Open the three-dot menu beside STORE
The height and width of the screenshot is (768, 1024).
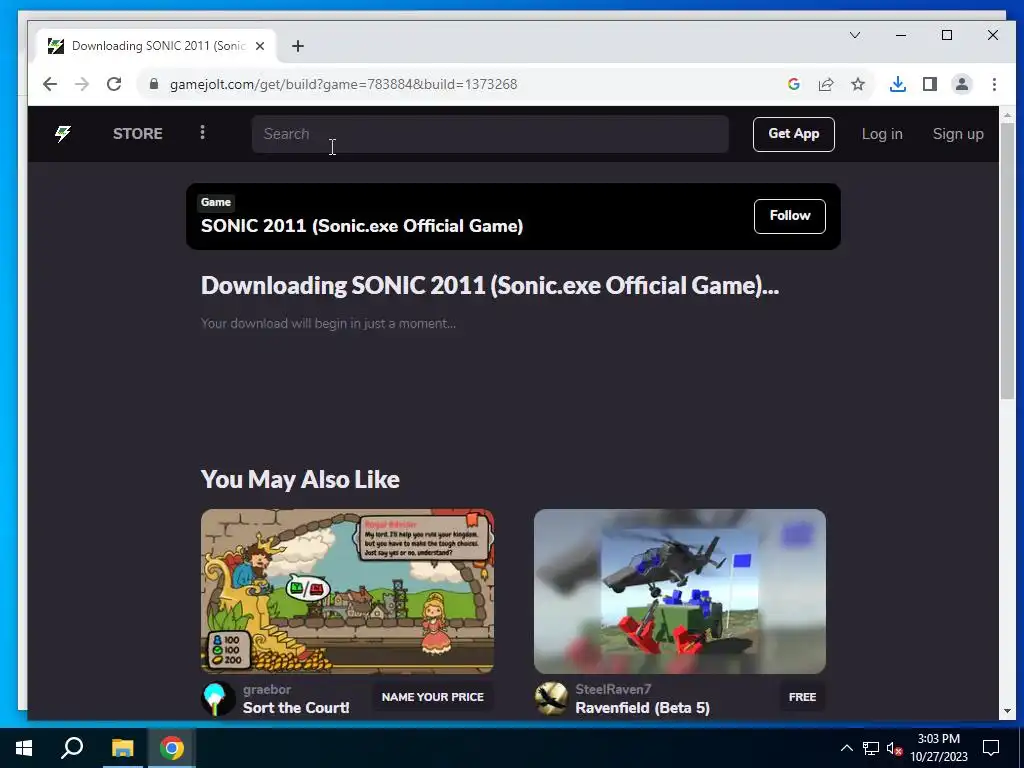(x=202, y=133)
